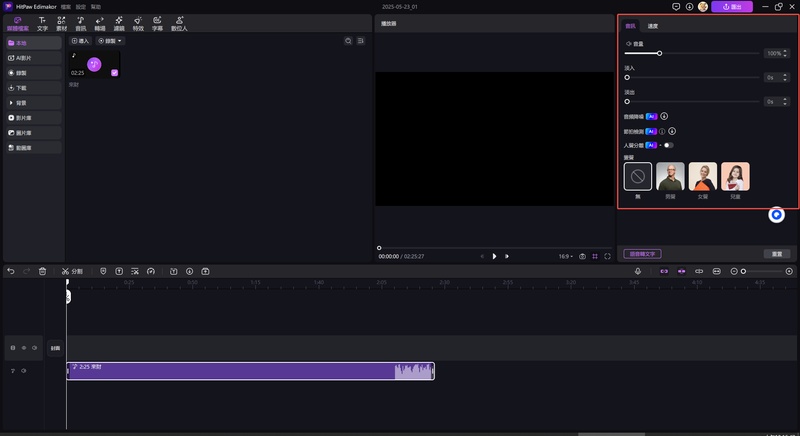This screenshot has height=436, width=800.
Task: Step to the previous frame in the player
Action: [482, 256]
